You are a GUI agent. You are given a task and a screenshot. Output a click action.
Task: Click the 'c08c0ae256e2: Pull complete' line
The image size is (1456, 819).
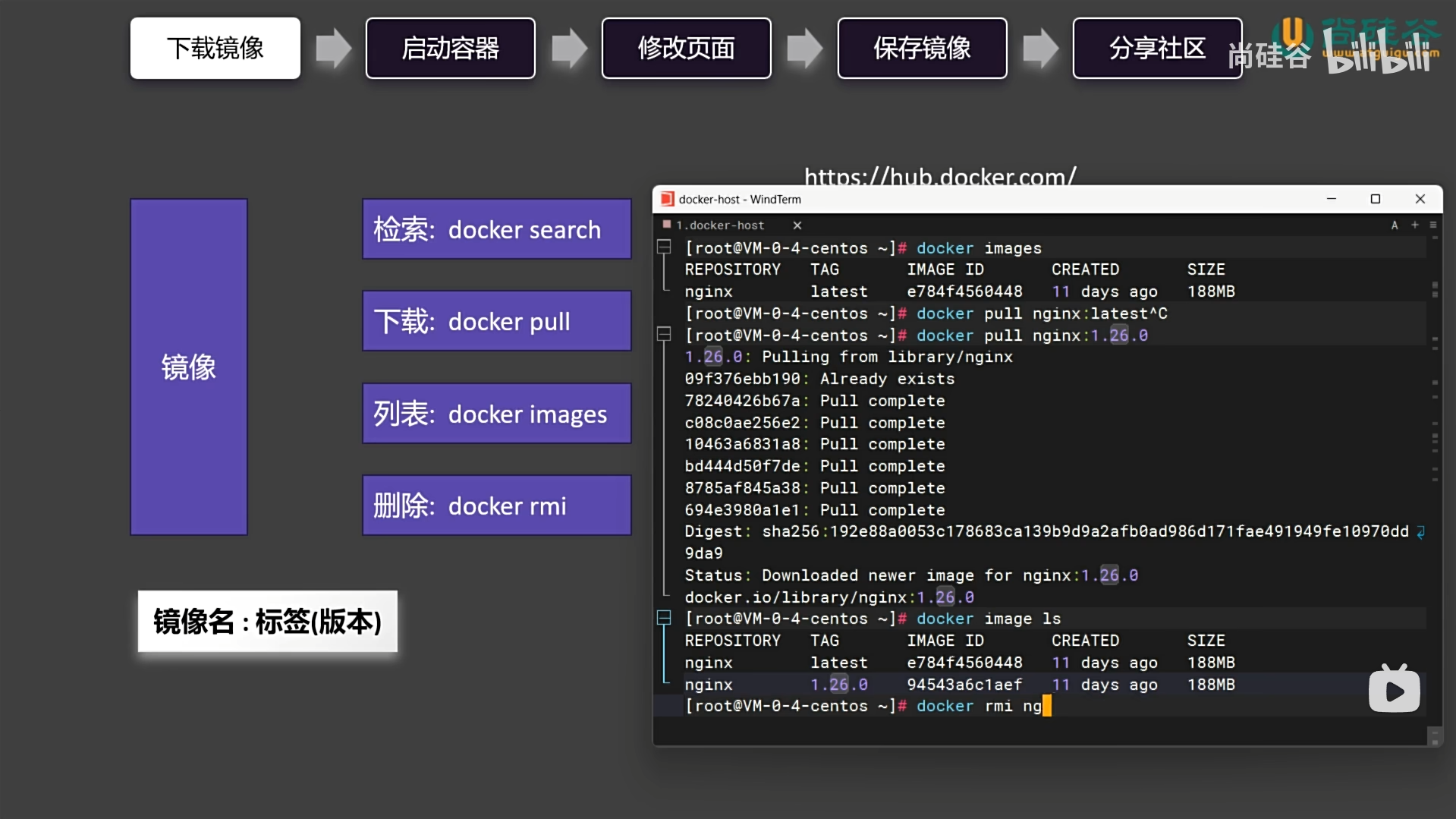(x=815, y=423)
